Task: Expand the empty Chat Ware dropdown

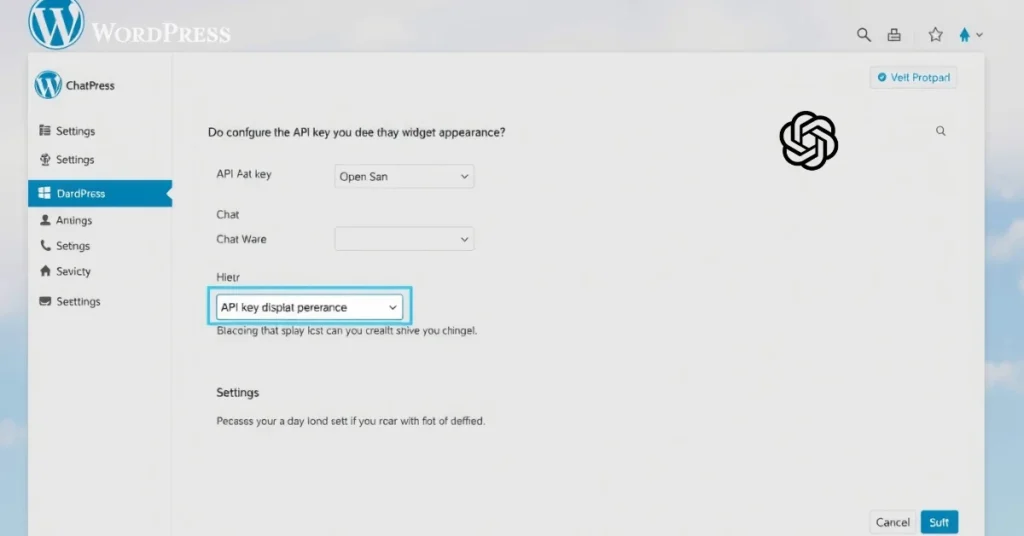Action: click(x=404, y=239)
